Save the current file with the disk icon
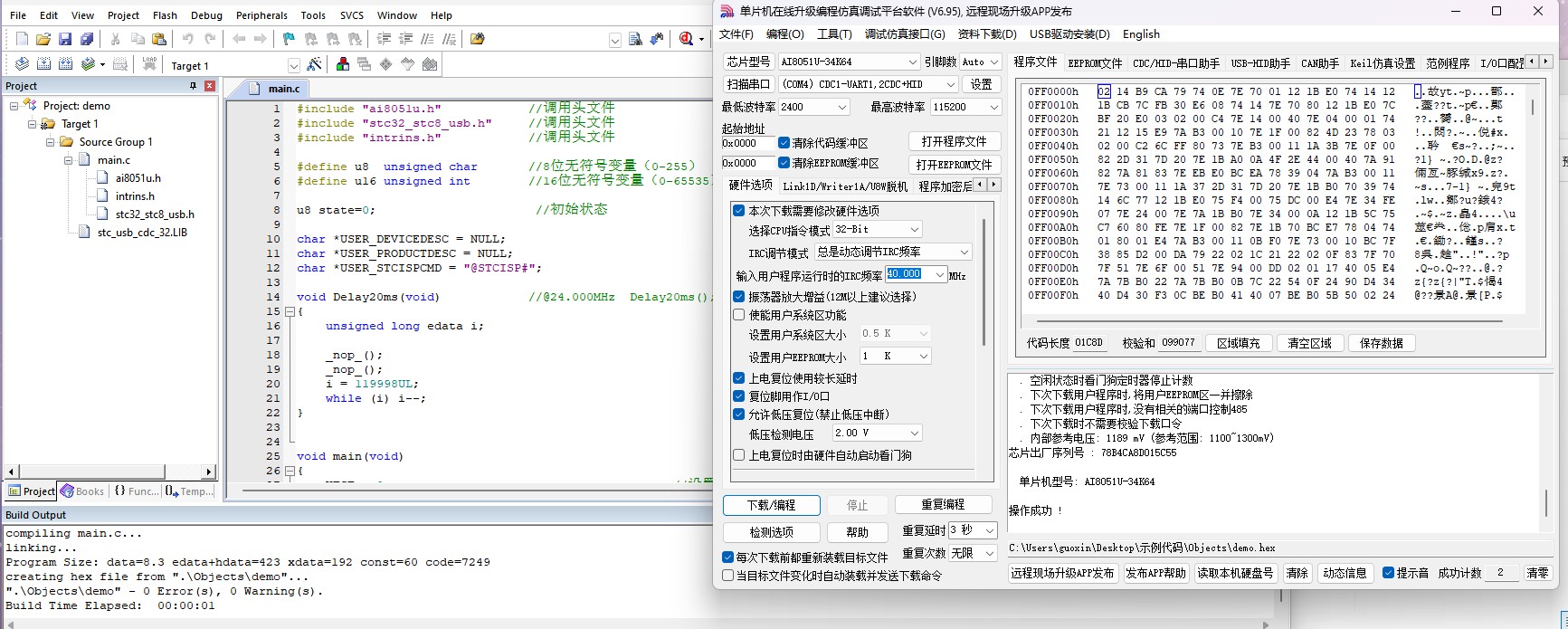The width and height of the screenshot is (1568, 629). pyautogui.click(x=65, y=39)
